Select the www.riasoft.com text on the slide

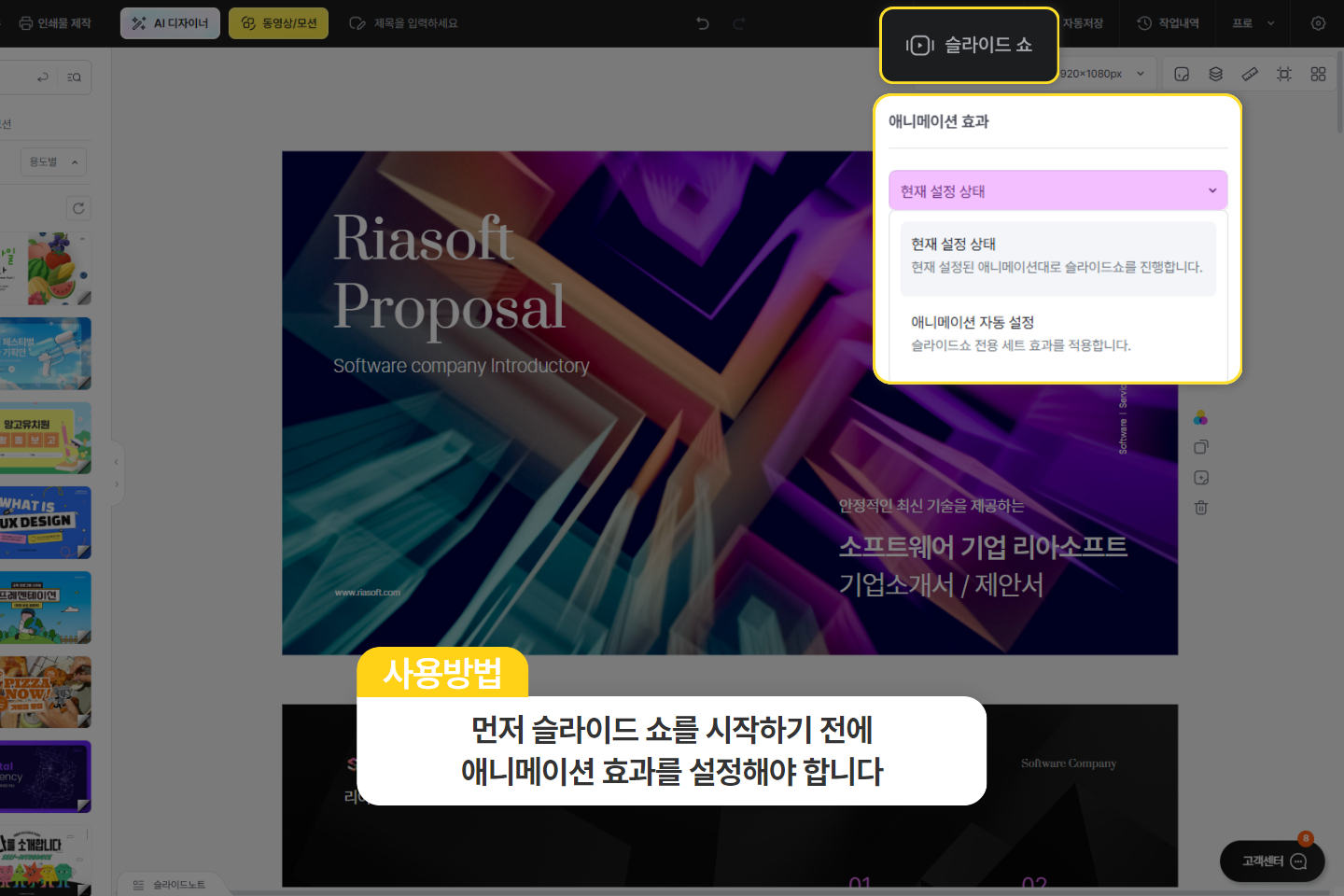click(x=367, y=593)
